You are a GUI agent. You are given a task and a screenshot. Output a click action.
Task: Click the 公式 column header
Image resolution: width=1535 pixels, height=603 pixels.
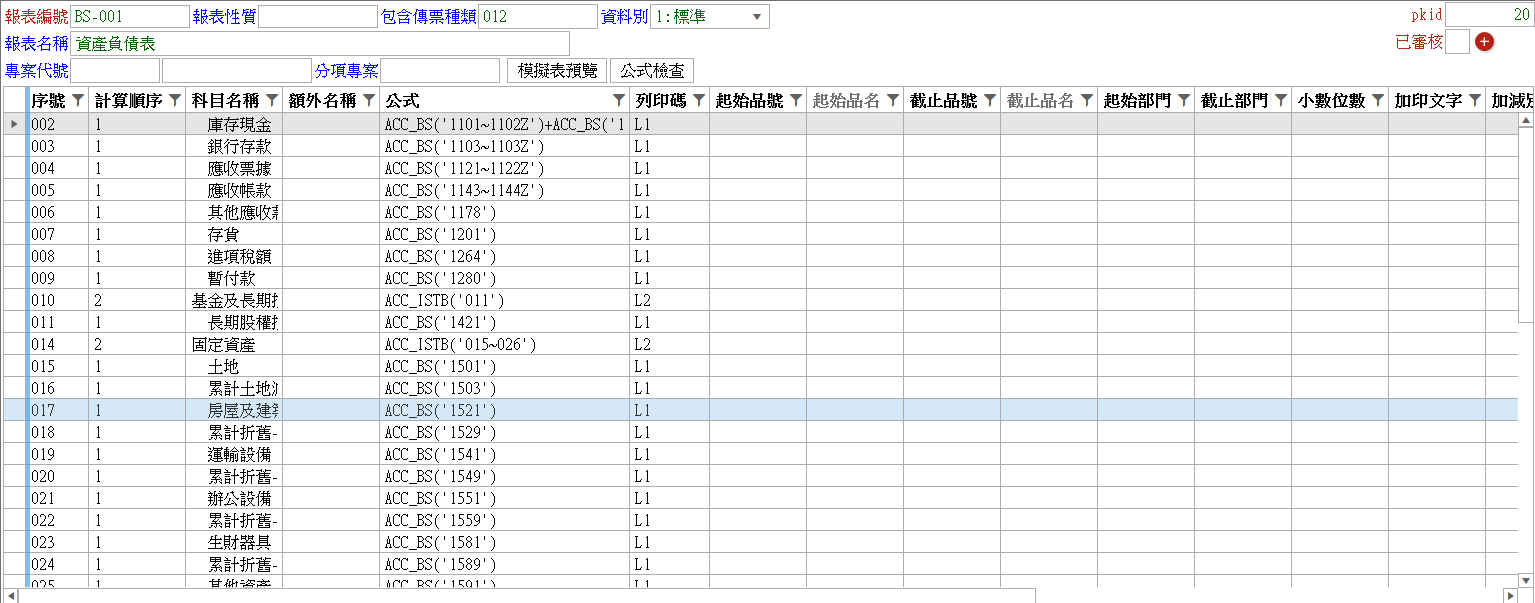pyautogui.click(x=505, y=100)
